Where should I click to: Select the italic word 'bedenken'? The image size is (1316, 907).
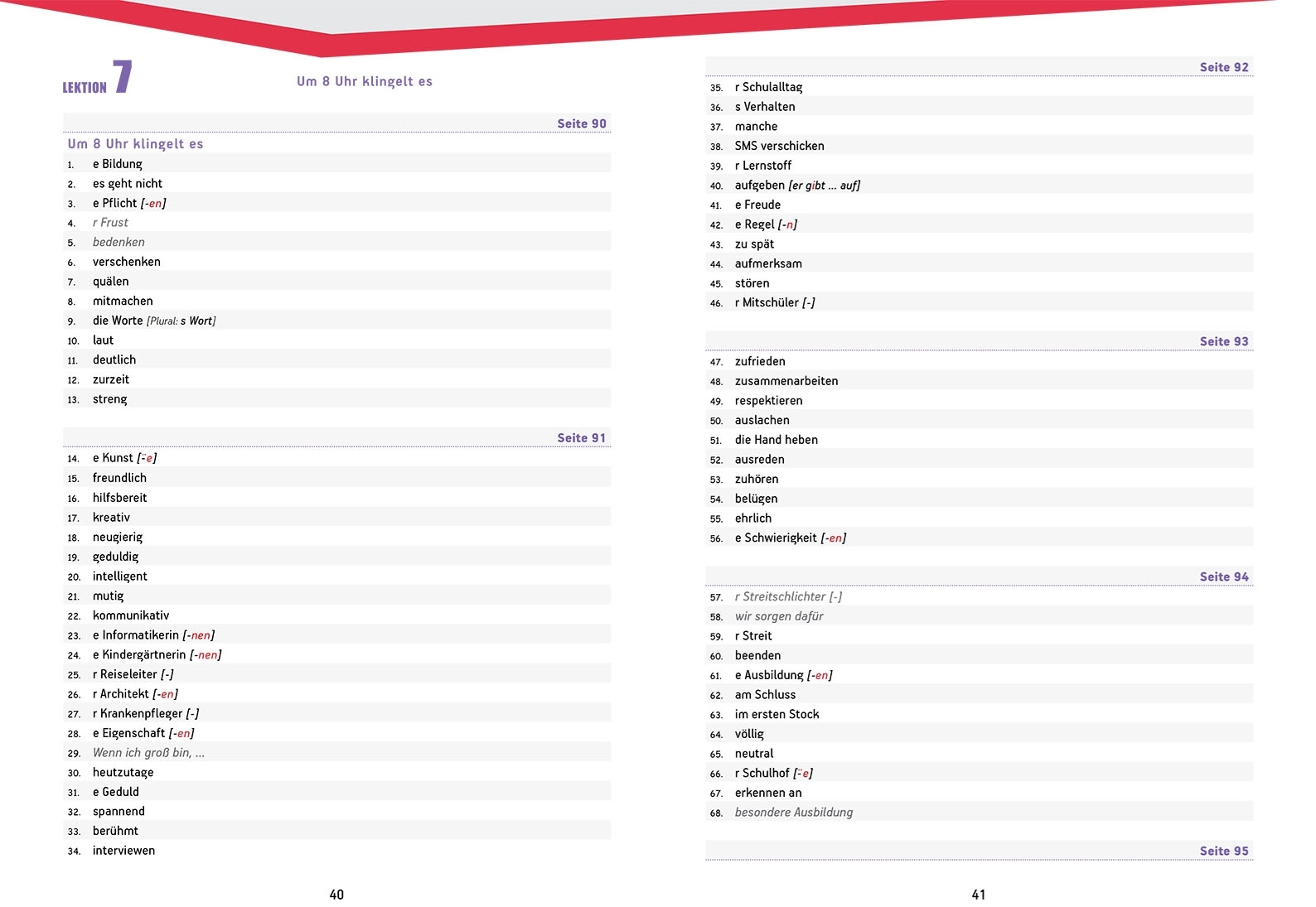coord(119,243)
